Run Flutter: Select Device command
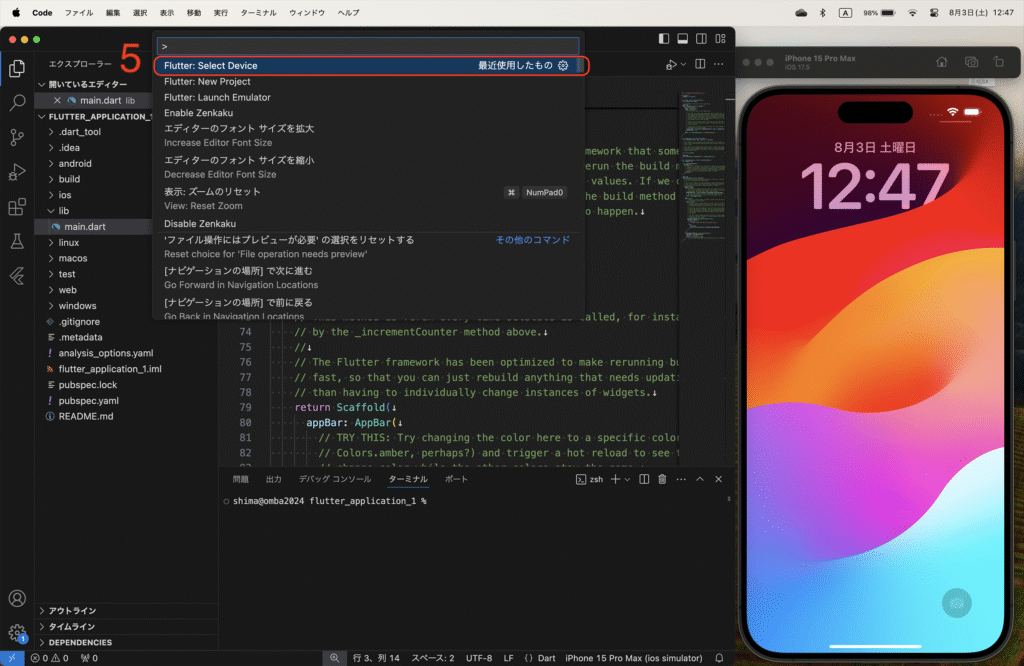Image resolution: width=1024 pixels, height=666 pixels. click(x=371, y=65)
